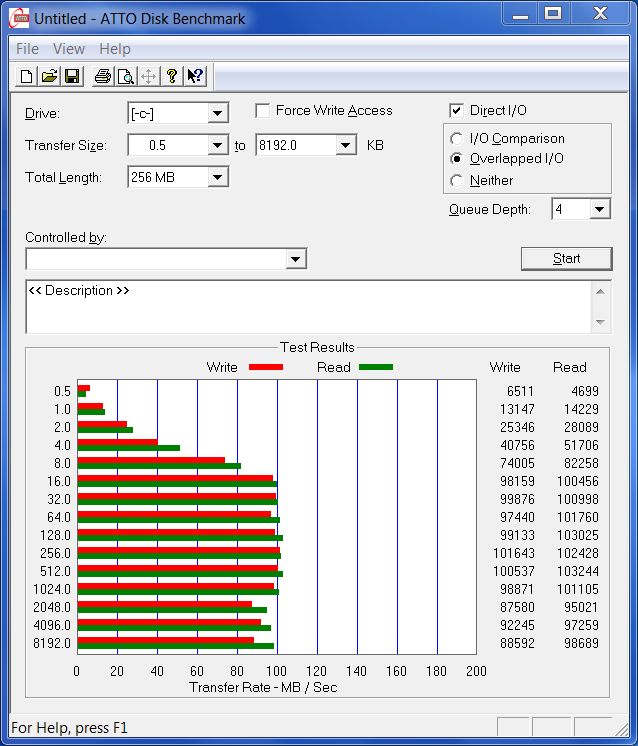
Task: Click the New document toolbar icon
Action: point(27,76)
